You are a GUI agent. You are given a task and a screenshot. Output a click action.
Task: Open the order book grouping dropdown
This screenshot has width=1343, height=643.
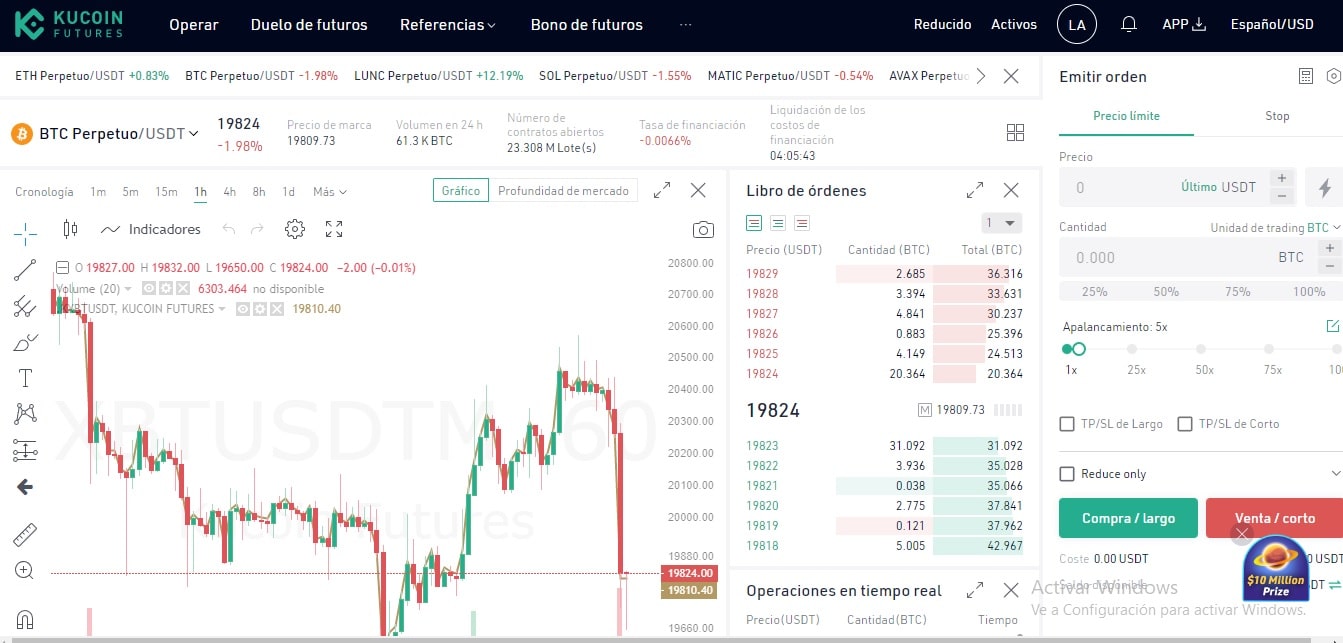[1001, 223]
